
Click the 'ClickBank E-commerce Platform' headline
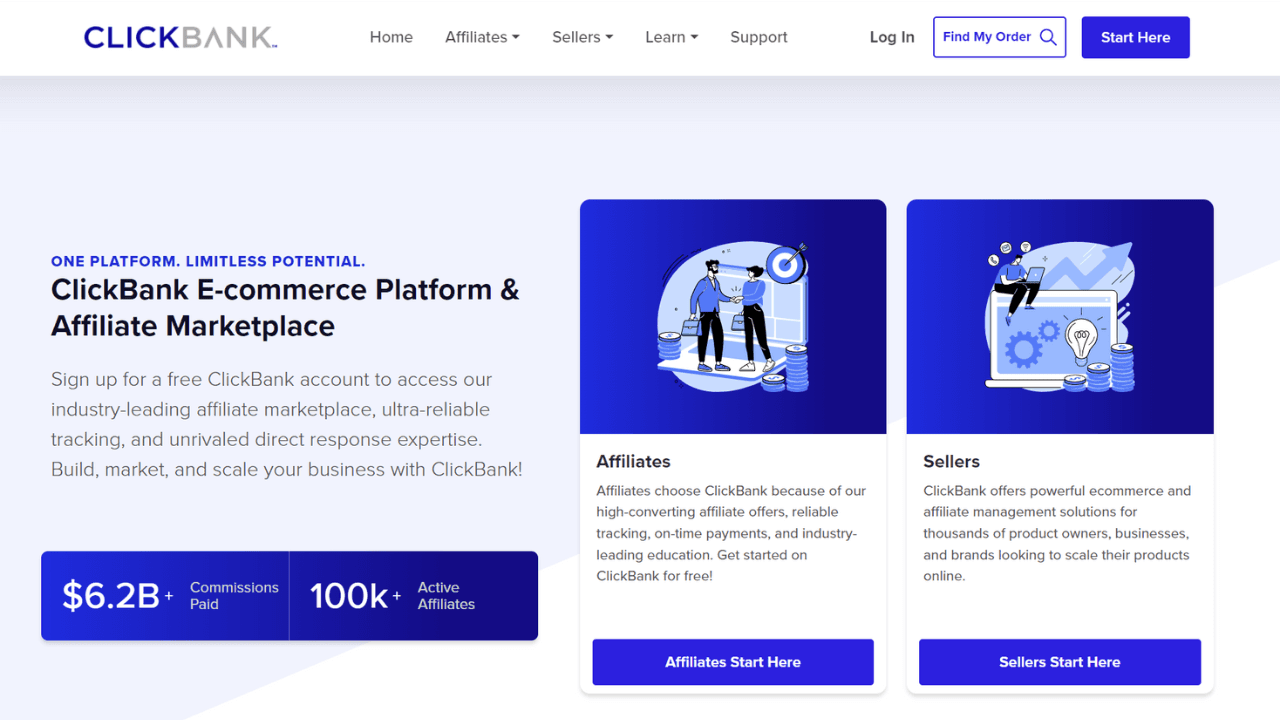point(285,308)
